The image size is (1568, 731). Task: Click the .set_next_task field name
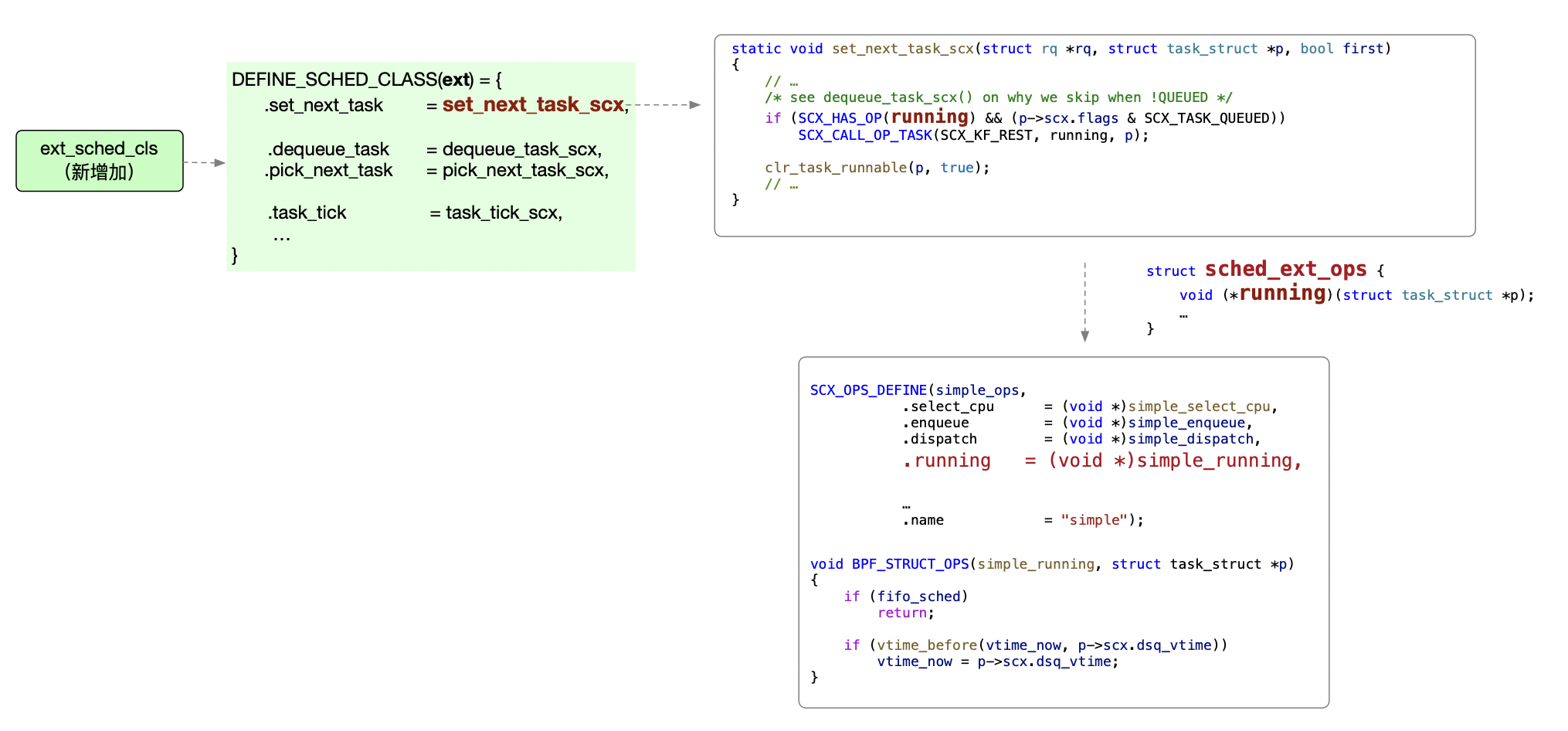point(324,105)
